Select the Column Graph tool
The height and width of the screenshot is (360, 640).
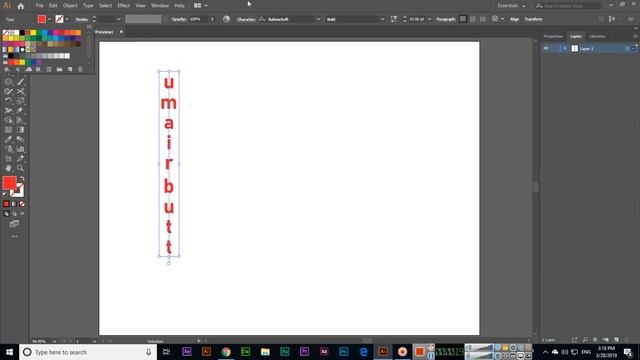pyautogui.click(x=20, y=149)
